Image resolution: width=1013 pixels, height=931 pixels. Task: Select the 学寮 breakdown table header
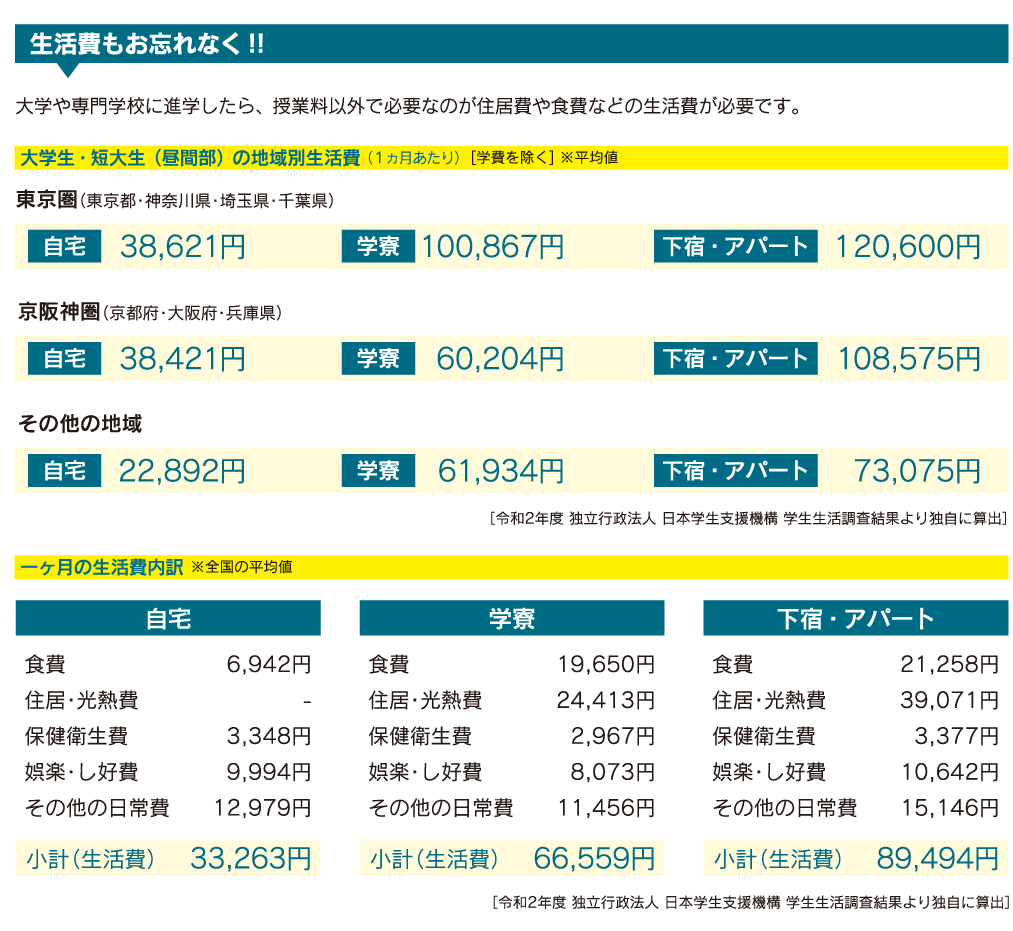point(511,619)
